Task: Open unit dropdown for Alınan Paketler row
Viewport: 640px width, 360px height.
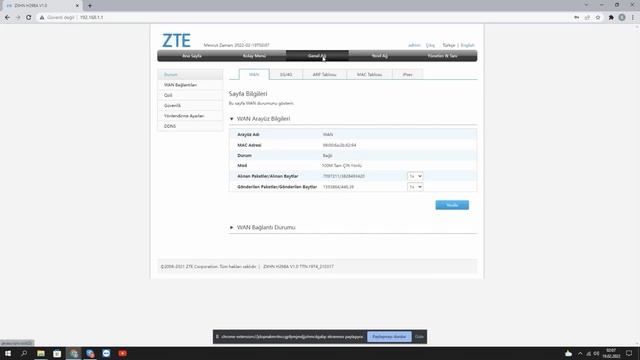Action: [415, 176]
